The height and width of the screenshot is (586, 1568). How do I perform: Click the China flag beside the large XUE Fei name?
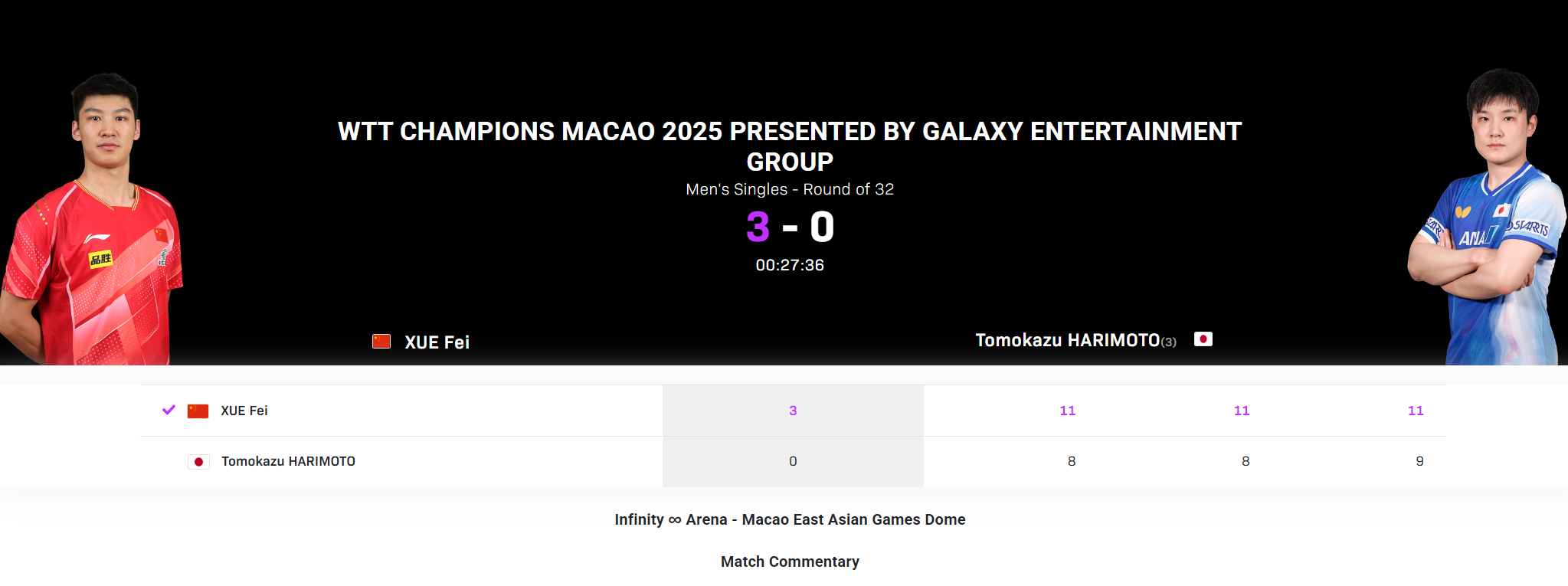[381, 342]
